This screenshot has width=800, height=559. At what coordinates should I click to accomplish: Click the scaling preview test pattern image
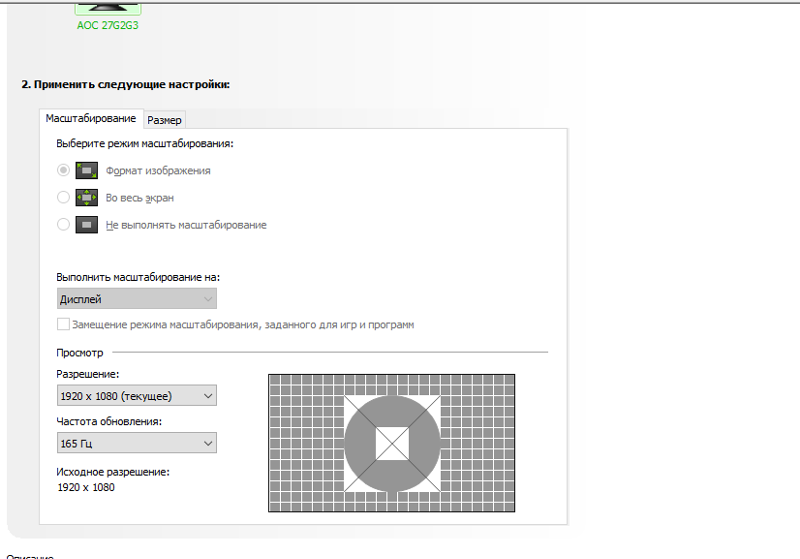(391, 443)
